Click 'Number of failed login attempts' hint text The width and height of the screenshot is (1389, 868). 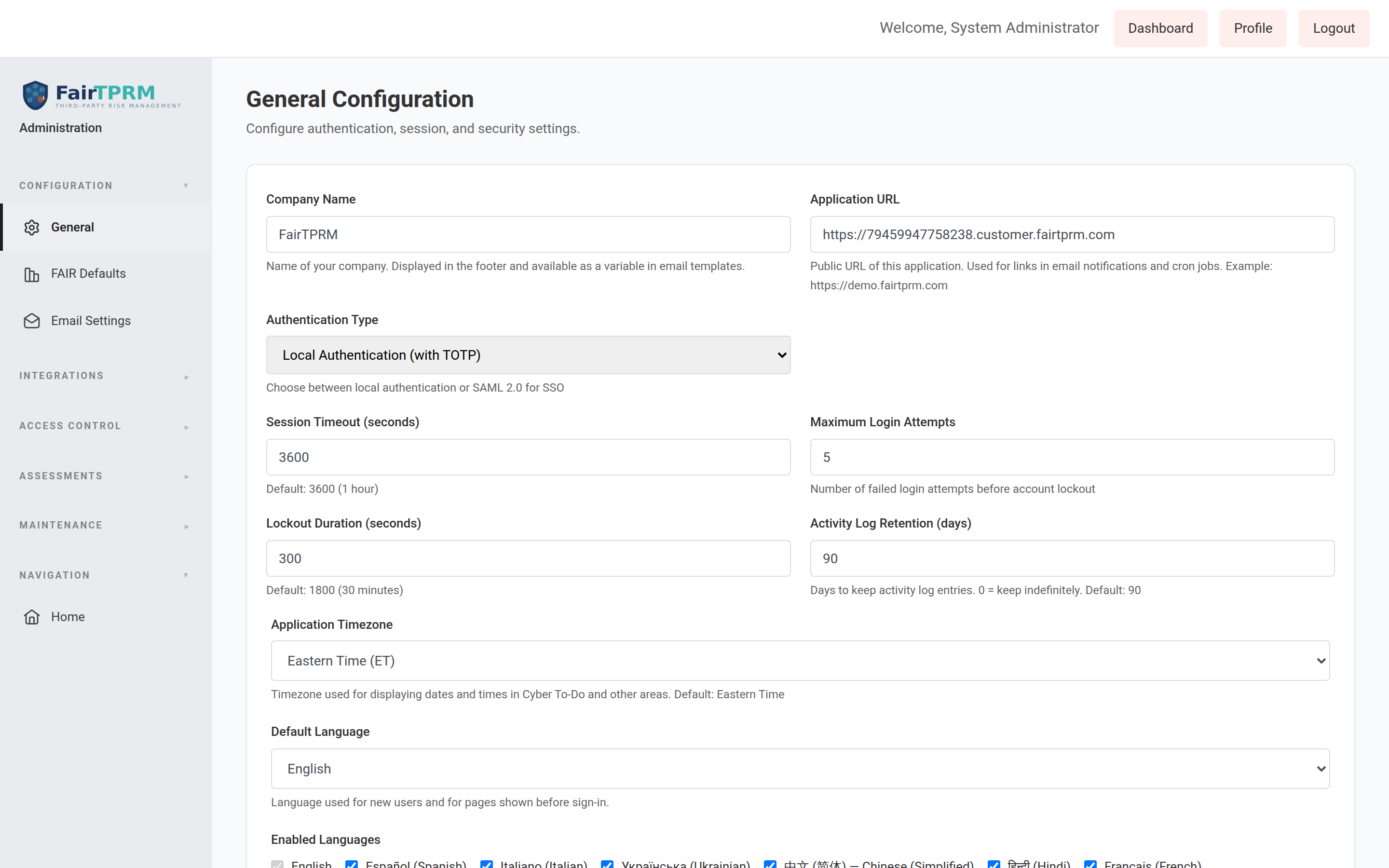pos(952,489)
